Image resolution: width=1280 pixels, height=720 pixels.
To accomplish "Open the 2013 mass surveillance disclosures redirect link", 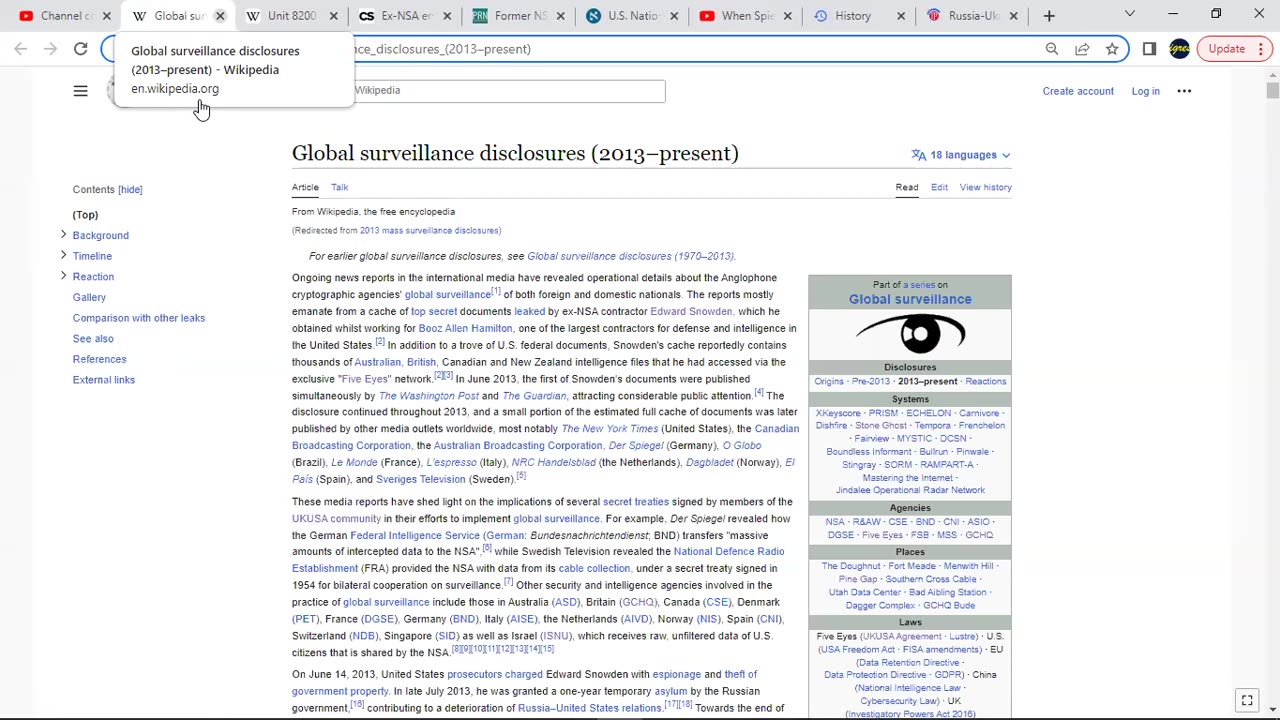I will 429,230.
